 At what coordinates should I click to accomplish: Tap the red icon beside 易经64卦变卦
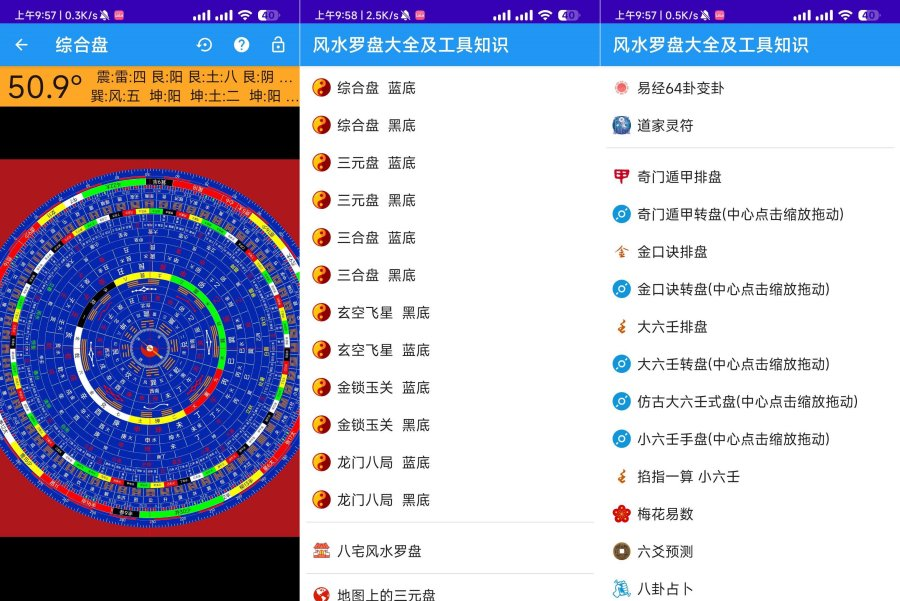[621, 88]
